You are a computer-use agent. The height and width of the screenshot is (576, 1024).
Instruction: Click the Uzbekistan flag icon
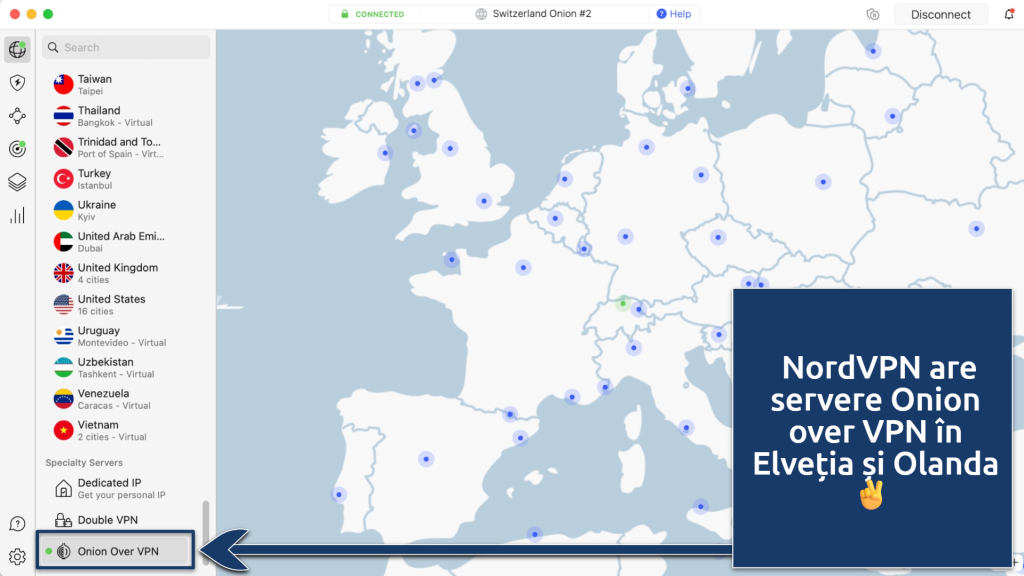click(63, 367)
